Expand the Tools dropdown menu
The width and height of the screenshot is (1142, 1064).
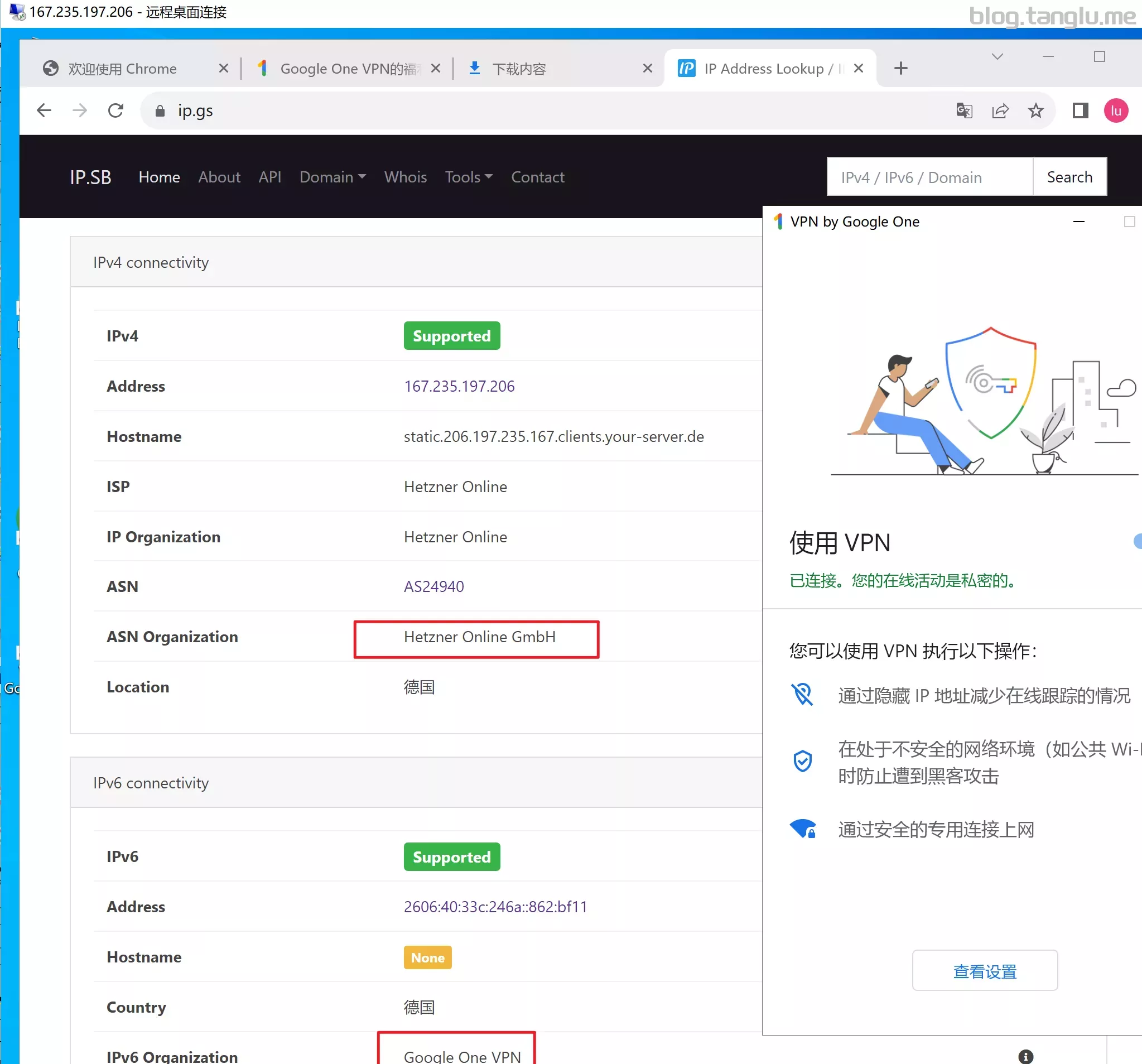(469, 177)
